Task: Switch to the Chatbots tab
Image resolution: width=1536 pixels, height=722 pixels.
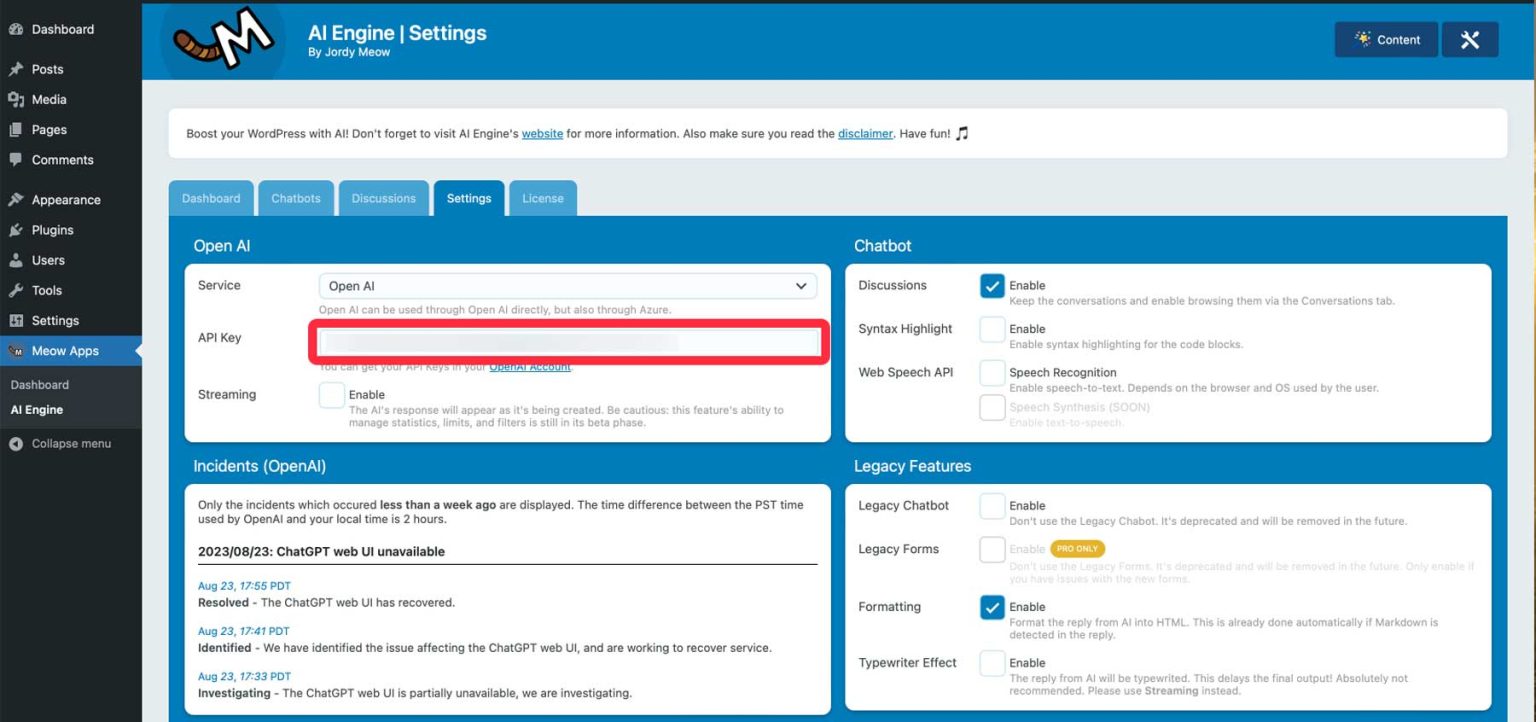Action: click(296, 198)
